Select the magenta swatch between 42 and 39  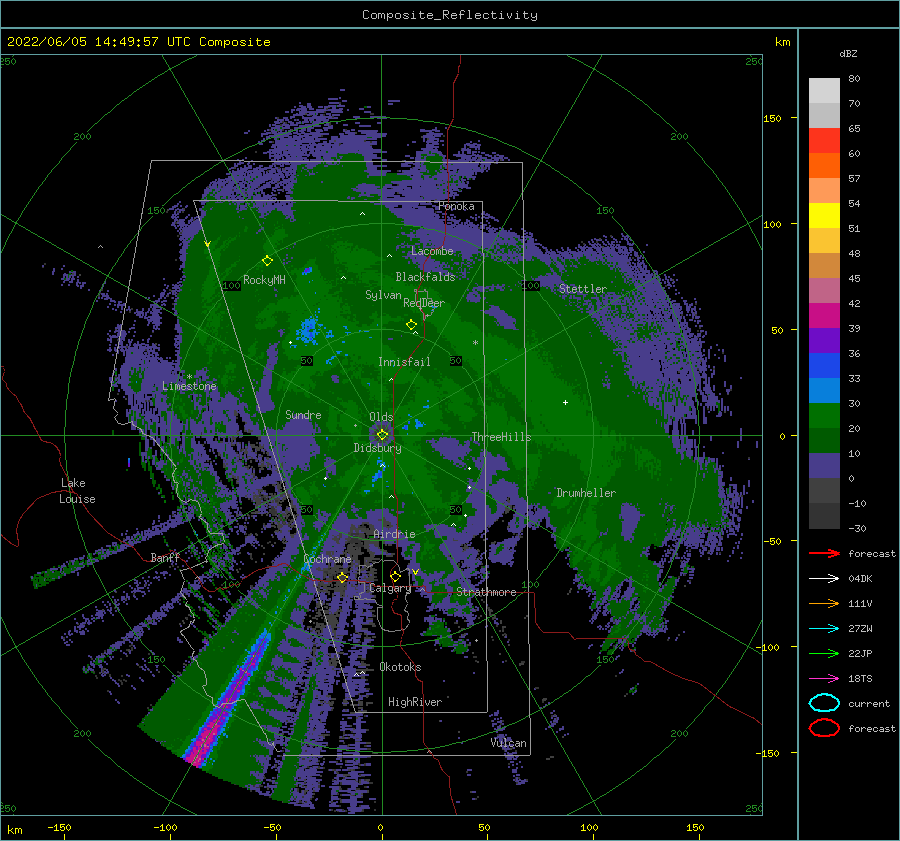point(824,316)
